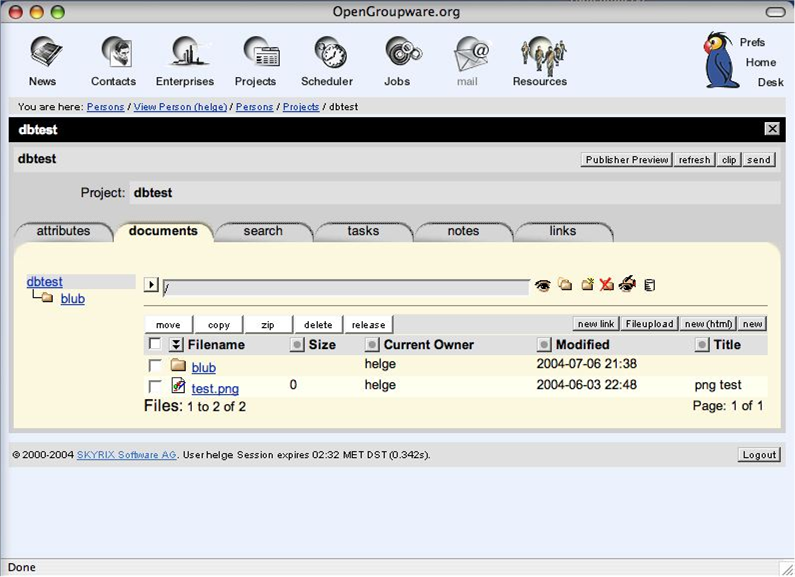This screenshot has height=577, width=795.
Task: Click the sort button beside Modified header
Action: point(544,344)
